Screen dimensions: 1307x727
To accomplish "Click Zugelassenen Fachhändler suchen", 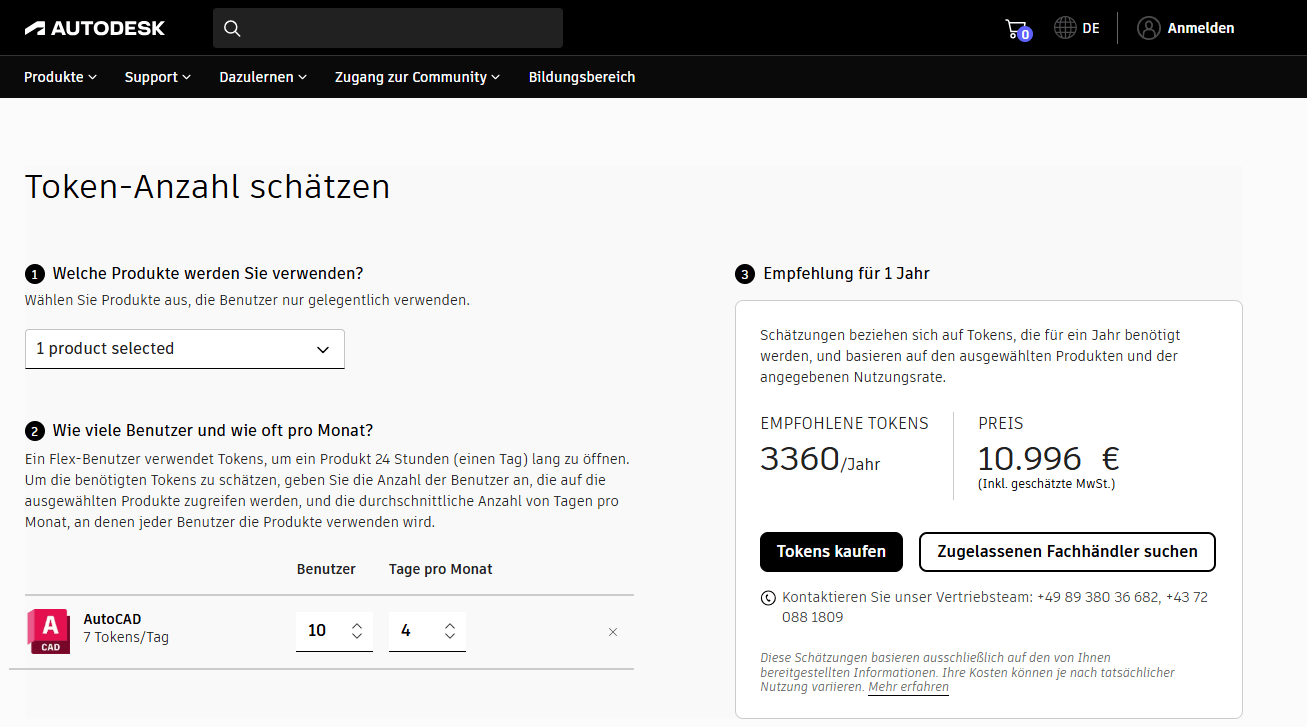I will [x=1066, y=551].
